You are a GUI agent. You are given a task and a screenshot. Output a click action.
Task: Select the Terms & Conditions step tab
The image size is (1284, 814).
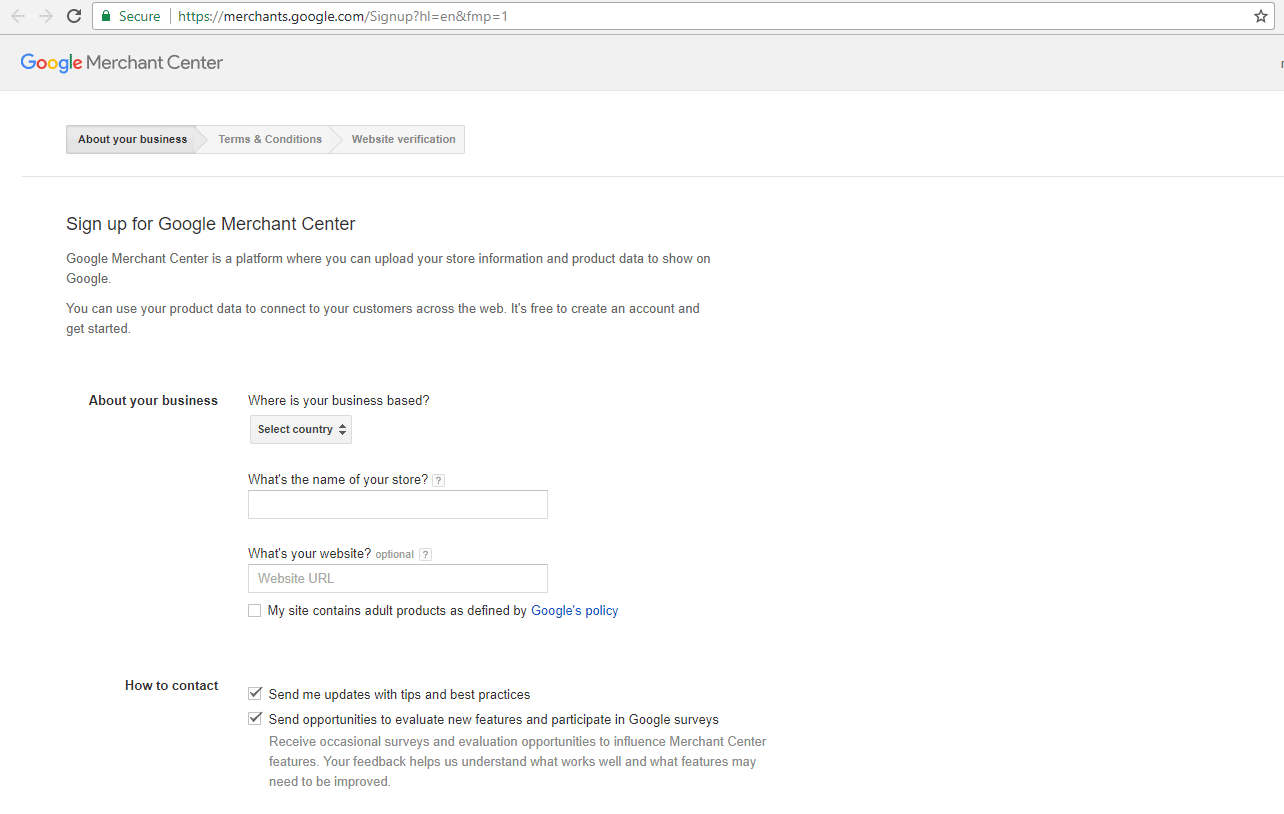click(x=270, y=139)
